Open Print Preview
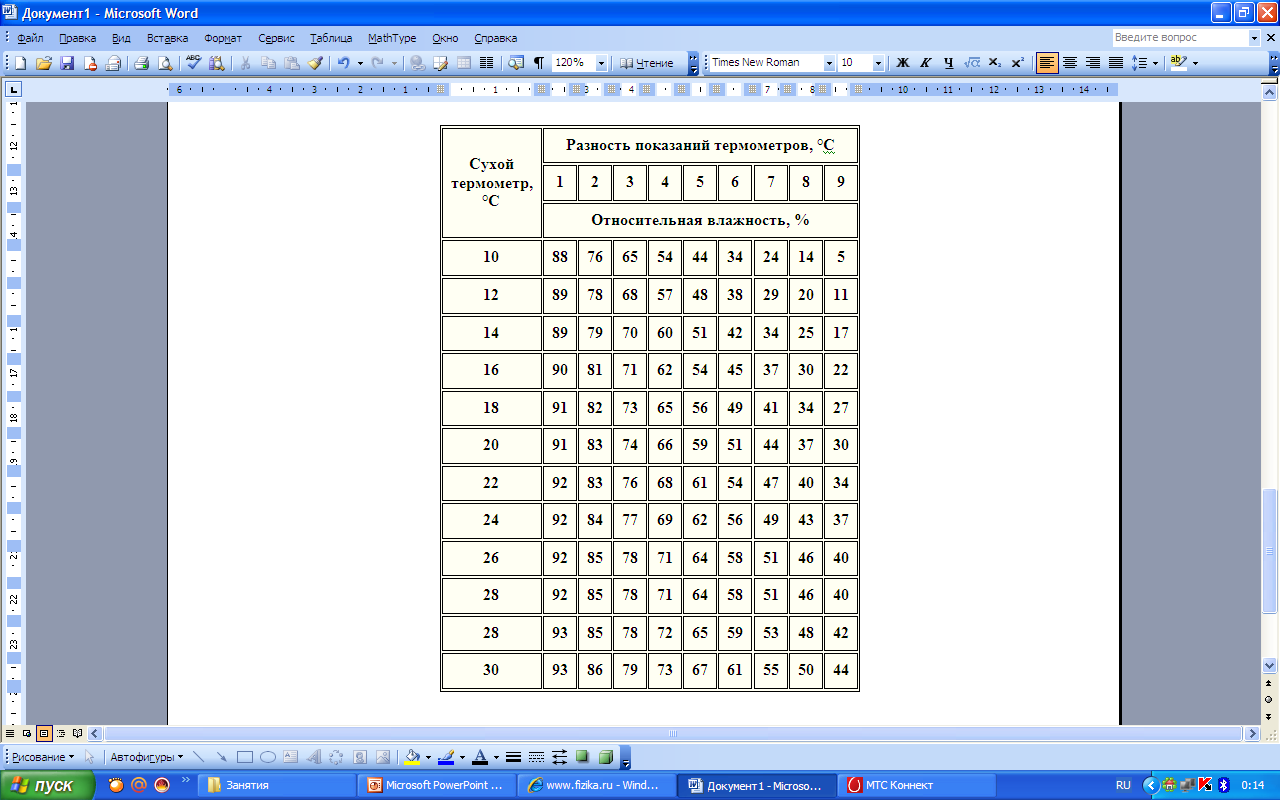This screenshot has height=800, width=1280. [164, 63]
